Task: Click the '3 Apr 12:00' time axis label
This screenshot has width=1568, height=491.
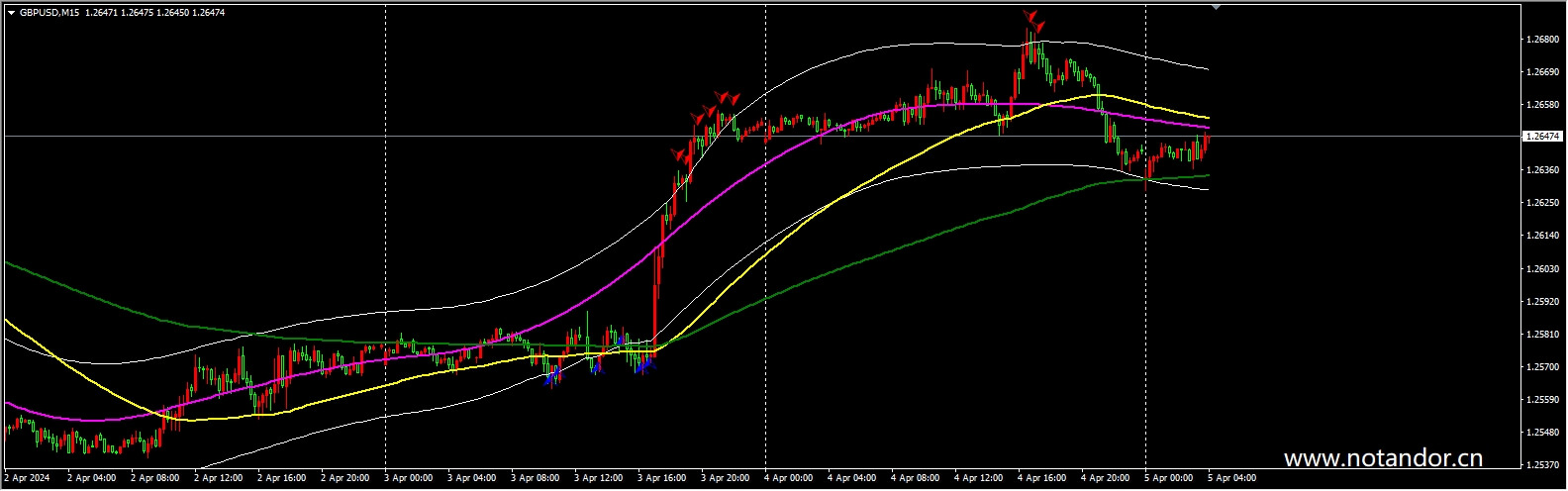Action: click(x=598, y=478)
